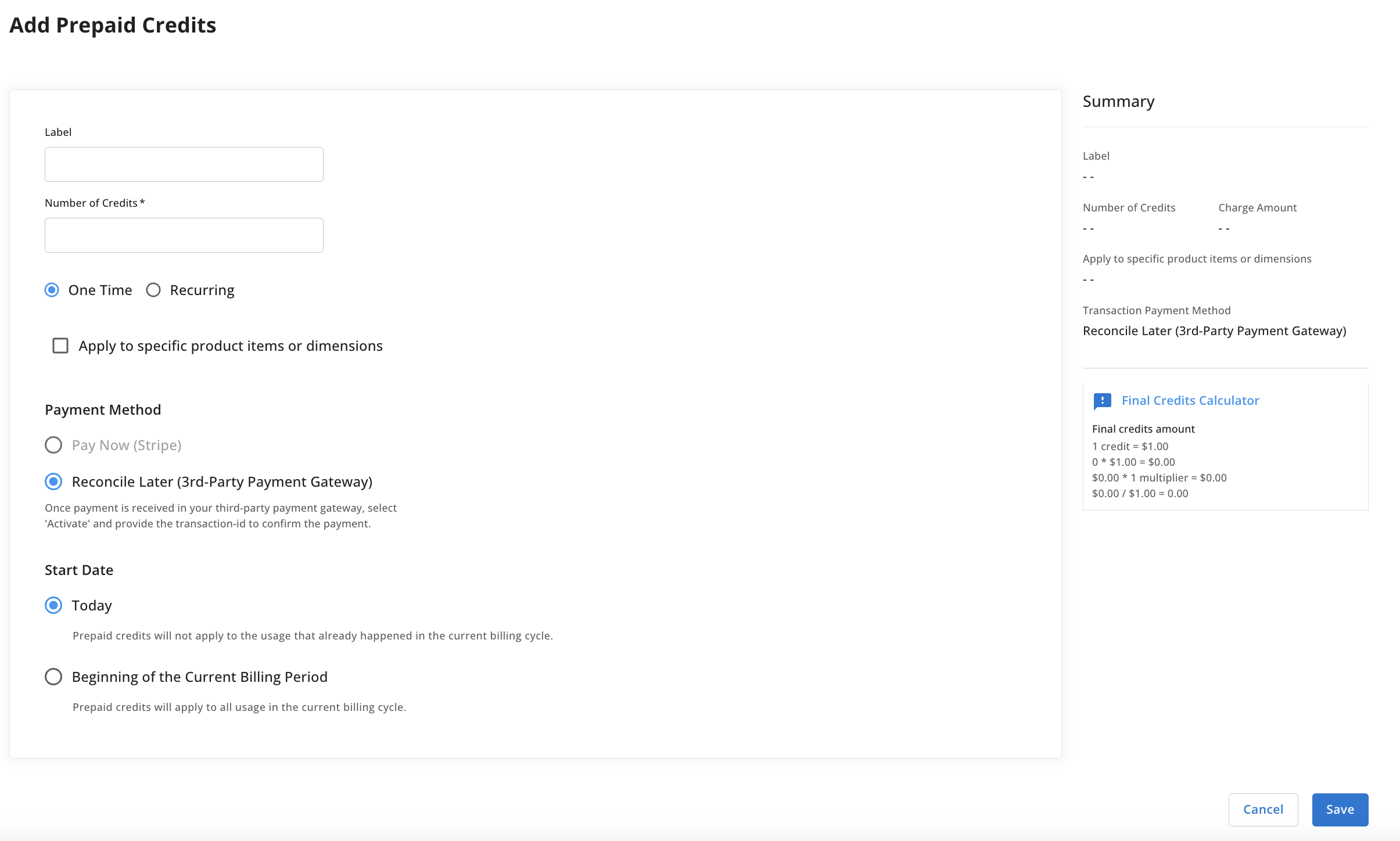This screenshot has height=841, width=1400.
Task: Choose the Recurring credits option
Action: tap(153, 290)
